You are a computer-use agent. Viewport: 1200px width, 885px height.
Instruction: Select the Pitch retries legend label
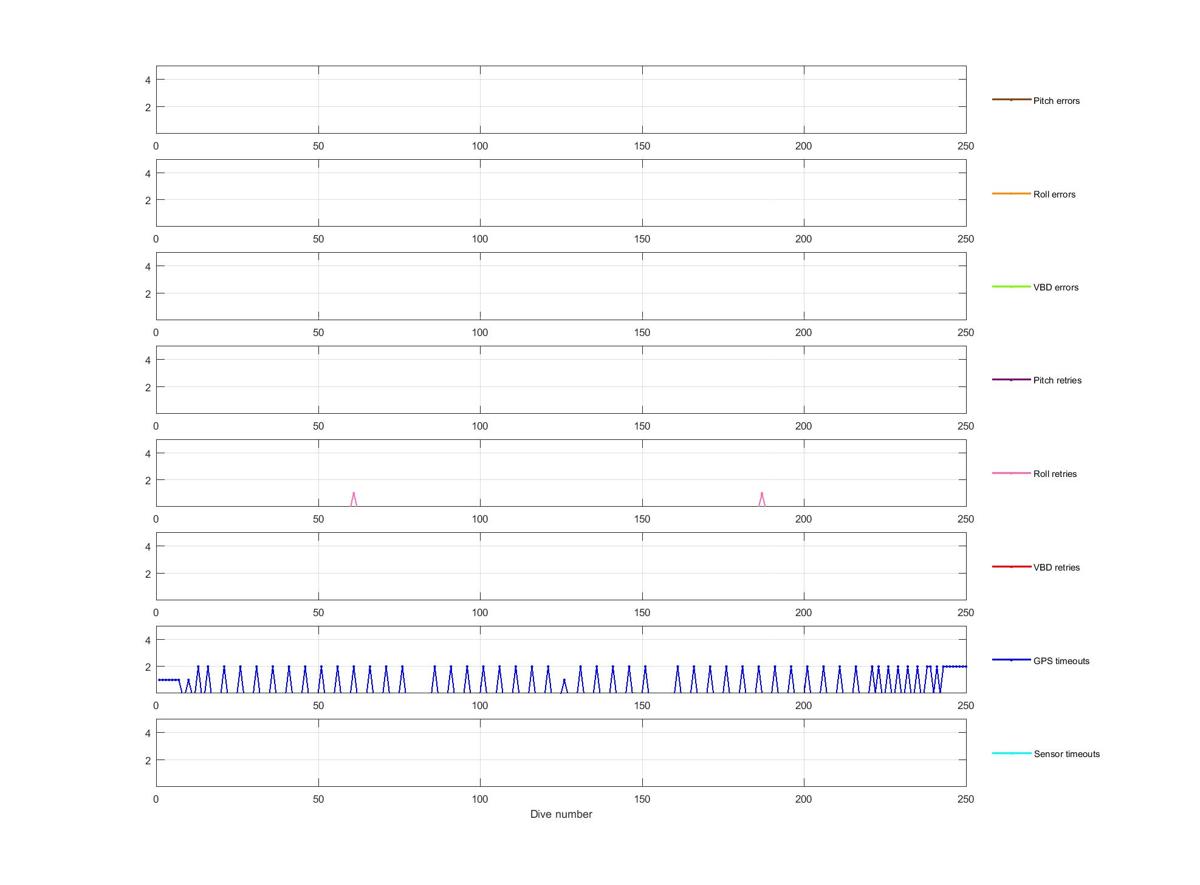point(1057,380)
